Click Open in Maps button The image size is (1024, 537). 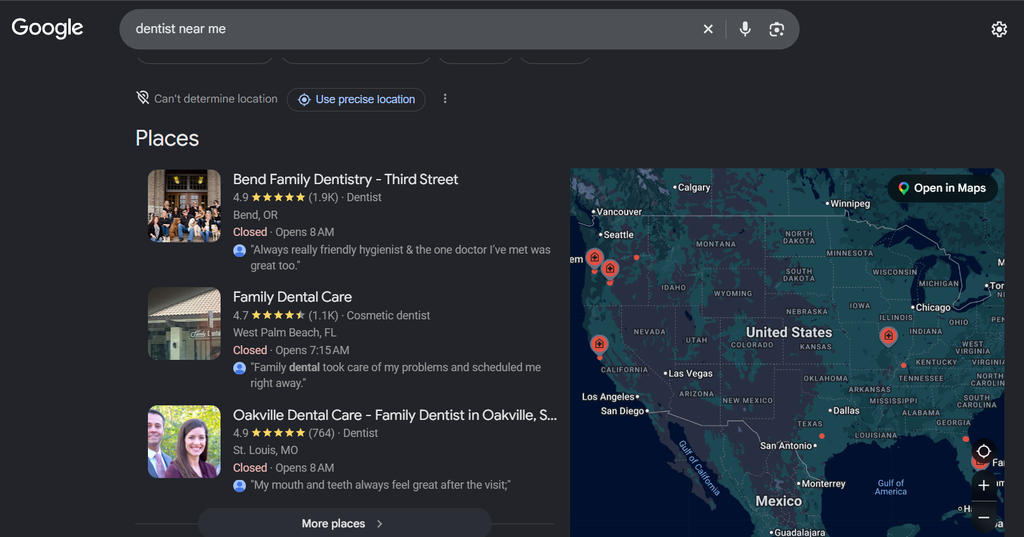coord(942,188)
